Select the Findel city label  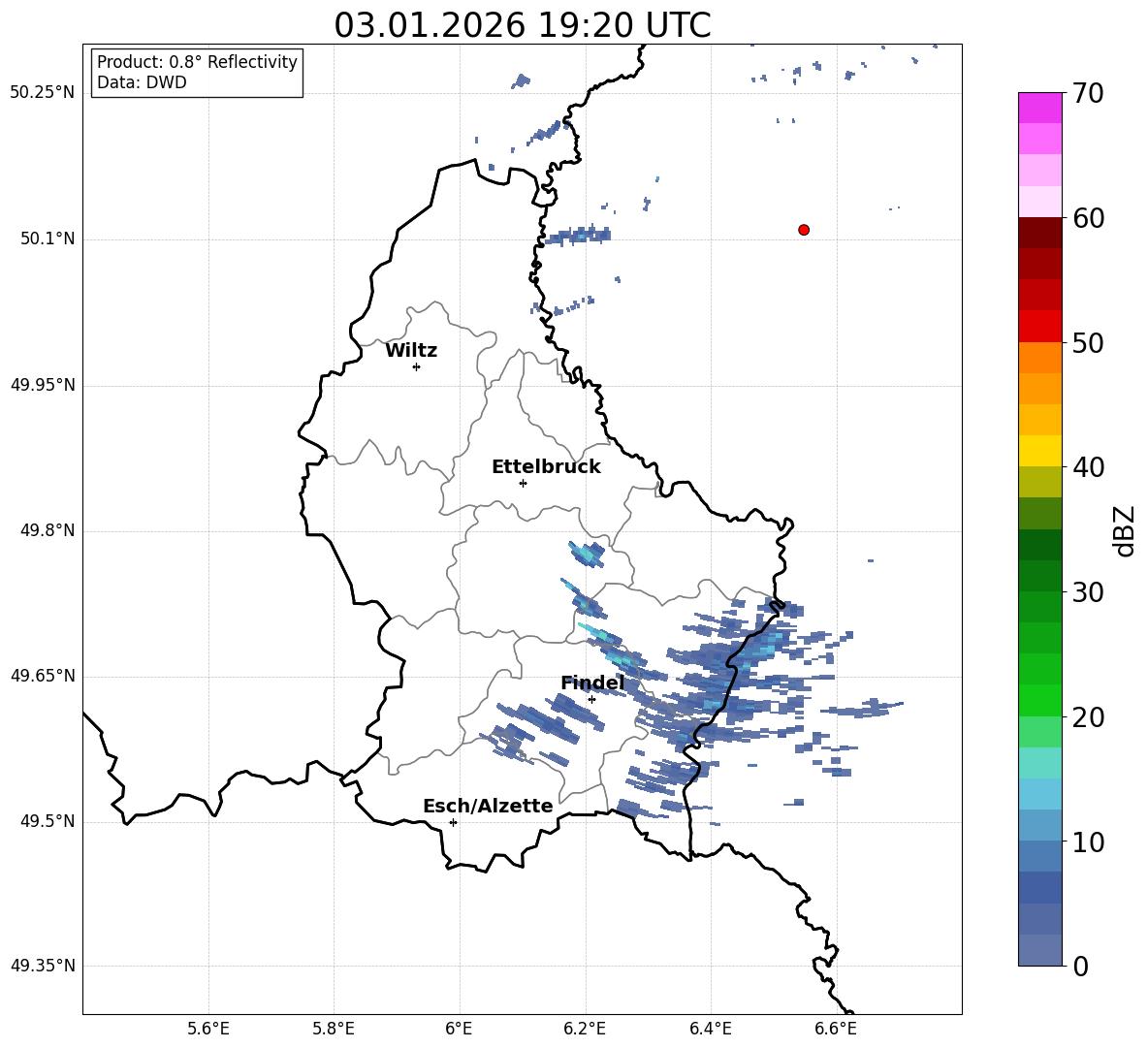pos(592,683)
